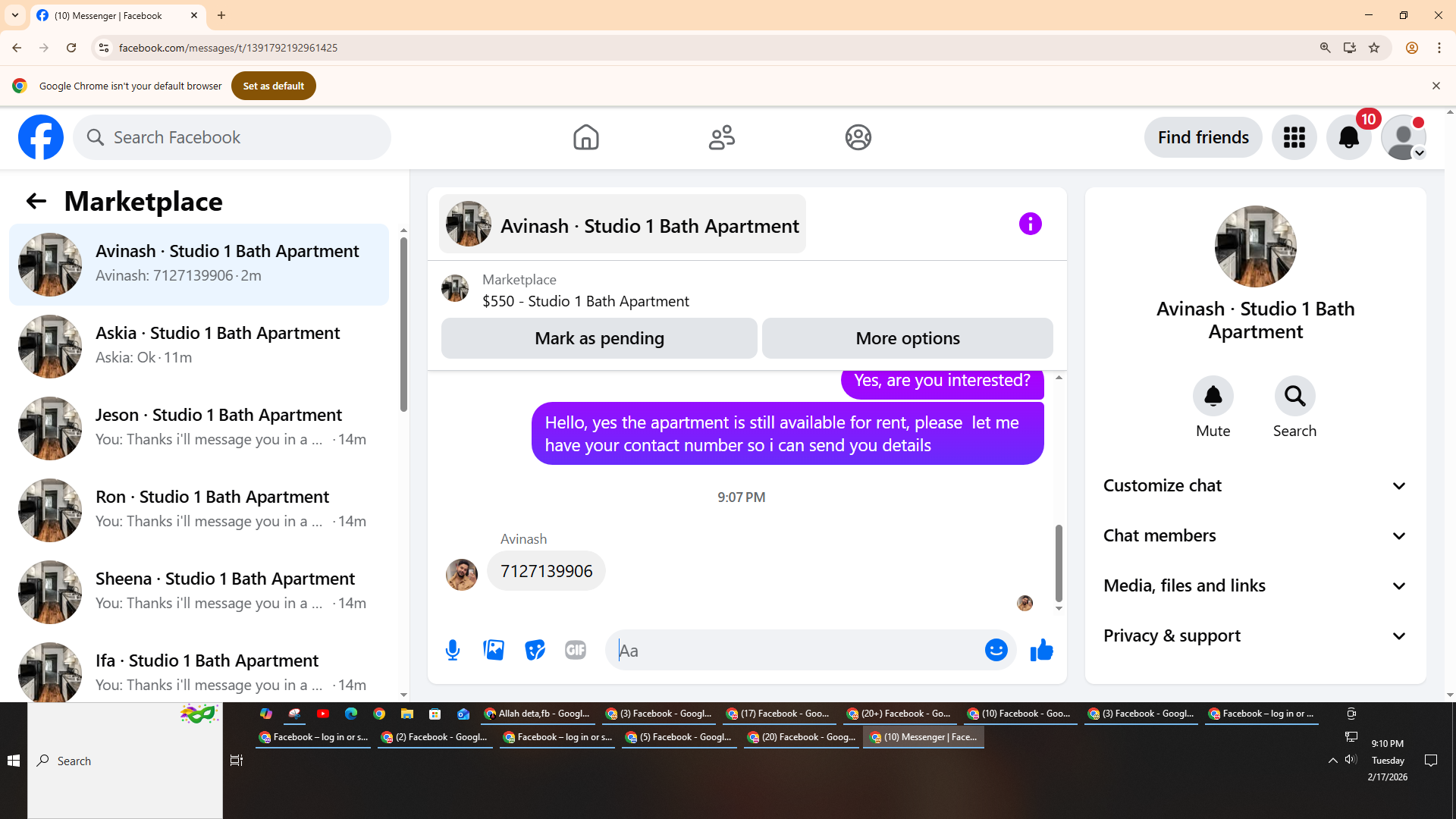The image size is (1456, 819).
Task: Open the sticker picker icon
Action: point(535,650)
